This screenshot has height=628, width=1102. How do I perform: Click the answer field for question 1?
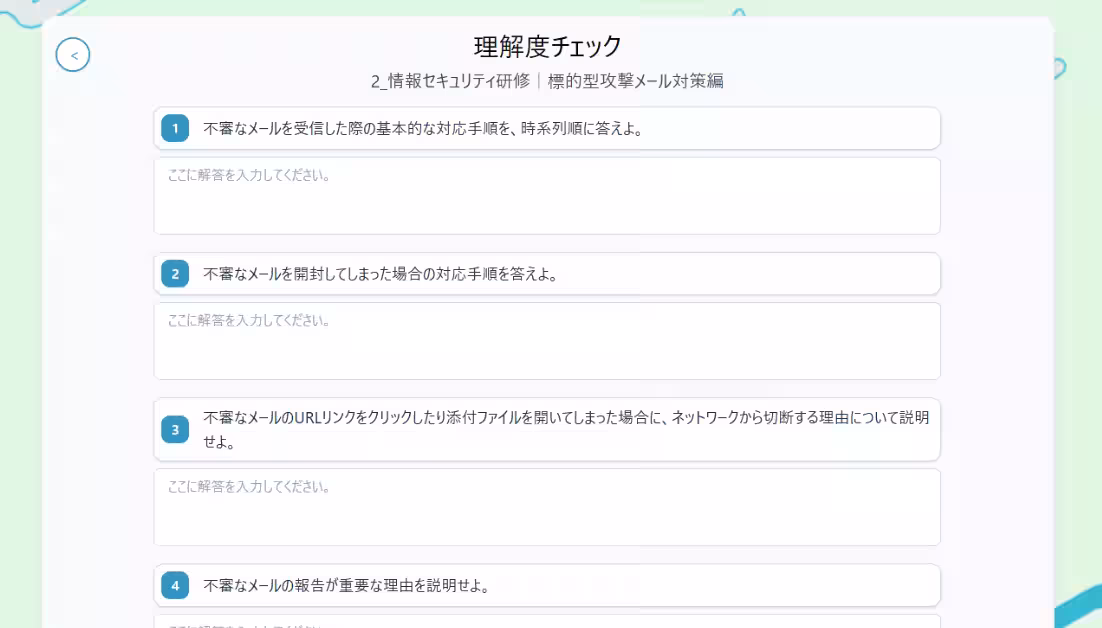click(547, 196)
